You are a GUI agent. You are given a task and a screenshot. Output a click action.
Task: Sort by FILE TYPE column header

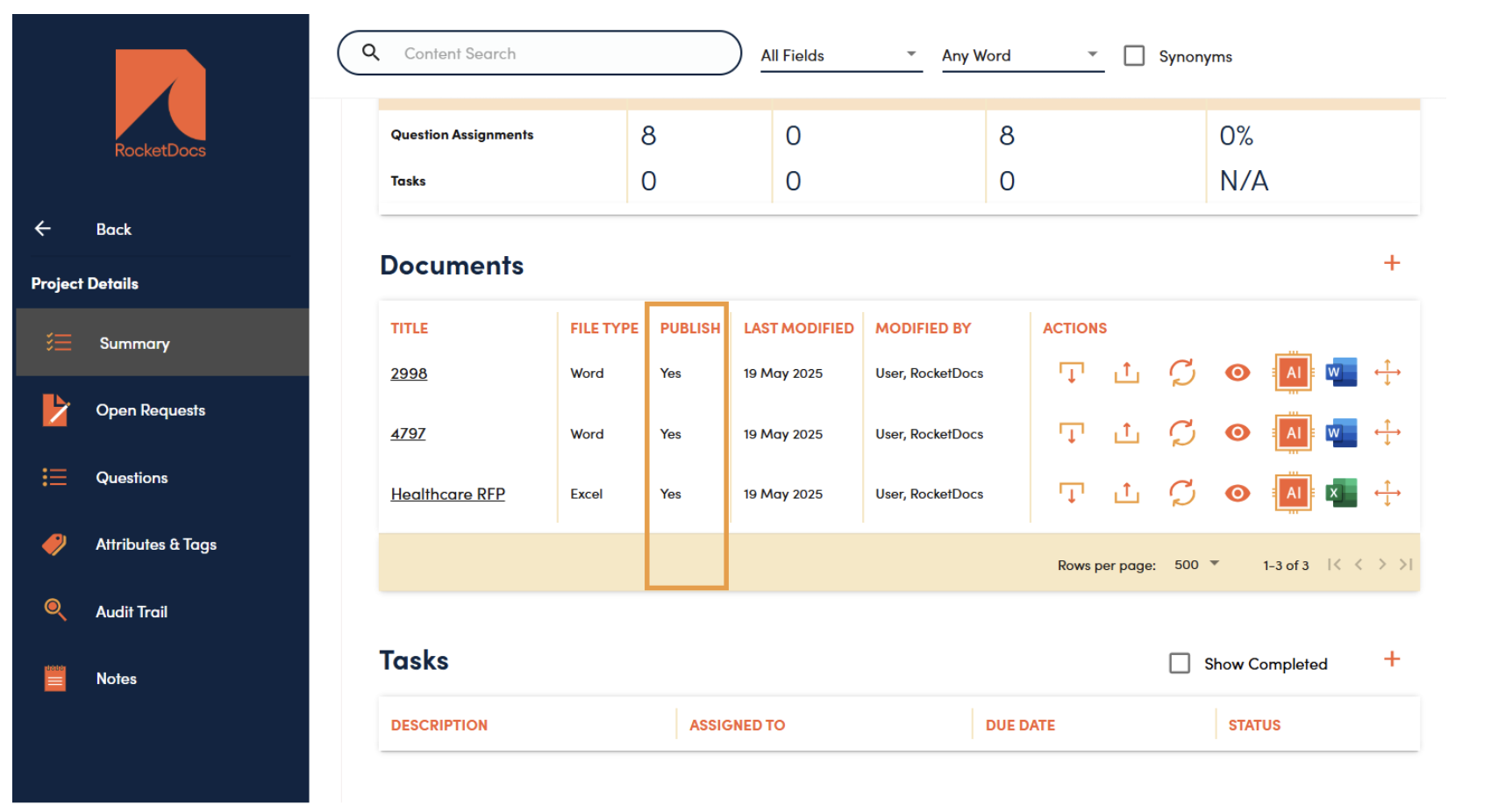pyautogui.click(x=604, y=328)
